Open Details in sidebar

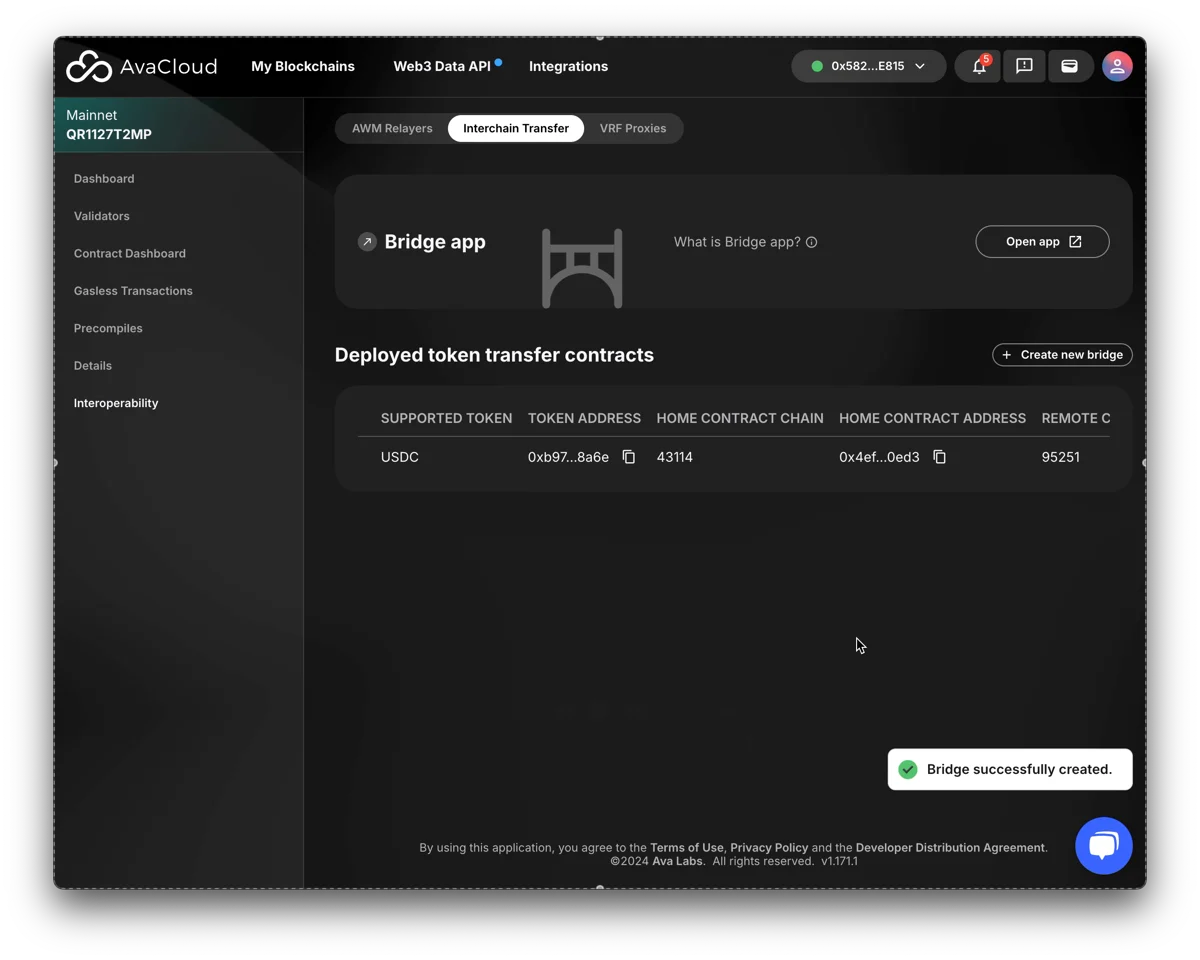[x=93, y=366]
